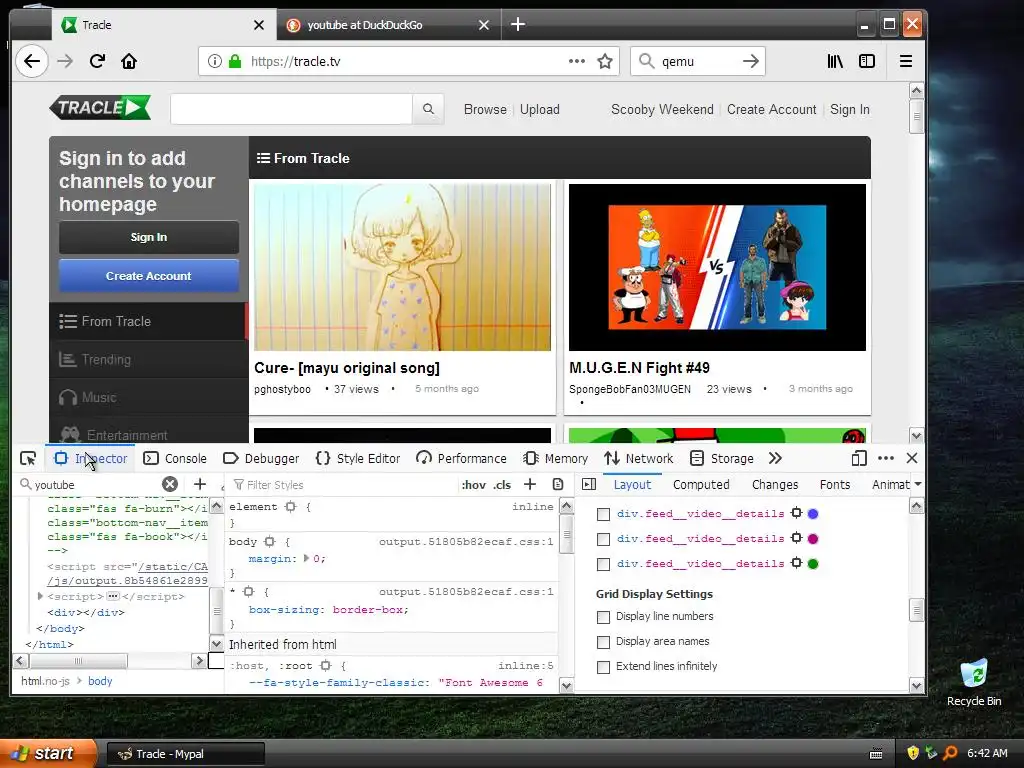The height and width of the screenshot is (768, 1024).
Task: Click the search magnifier button on Tracle
Action: click(428, 109)
